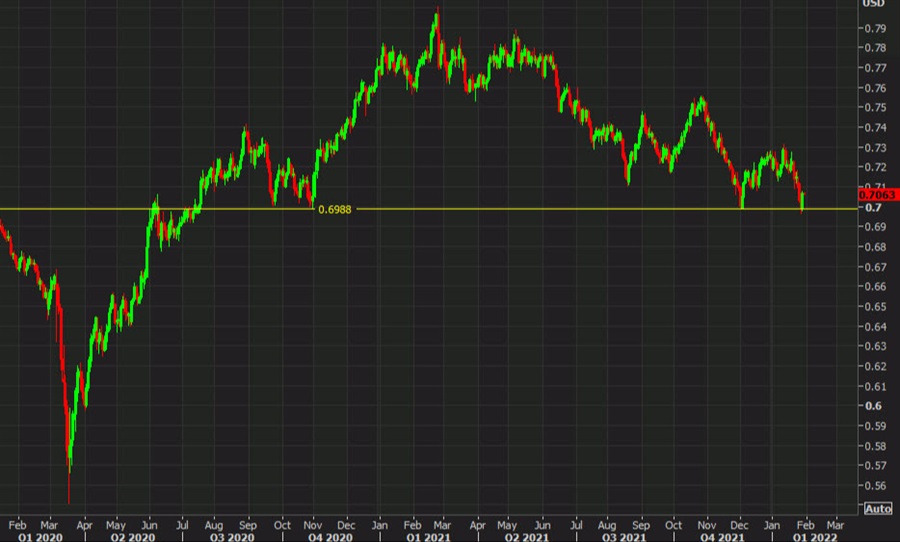This screenshot has width=900, height=542.
Task: Click the Q3 2021 quarter label
Action: tap(624, 537)
